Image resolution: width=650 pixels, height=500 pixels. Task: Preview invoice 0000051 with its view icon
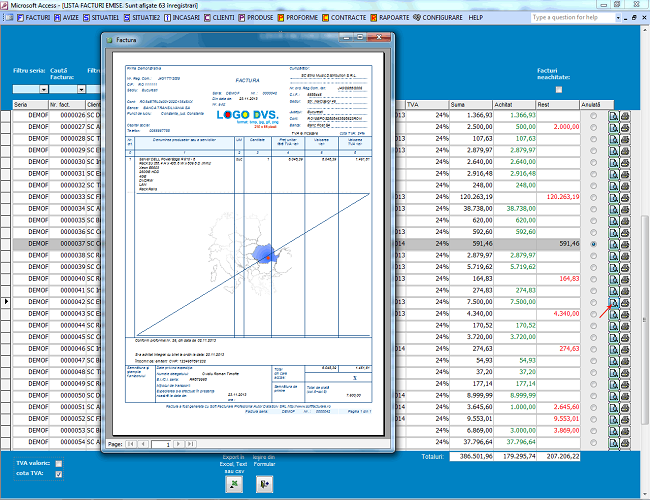click(614, 408)
